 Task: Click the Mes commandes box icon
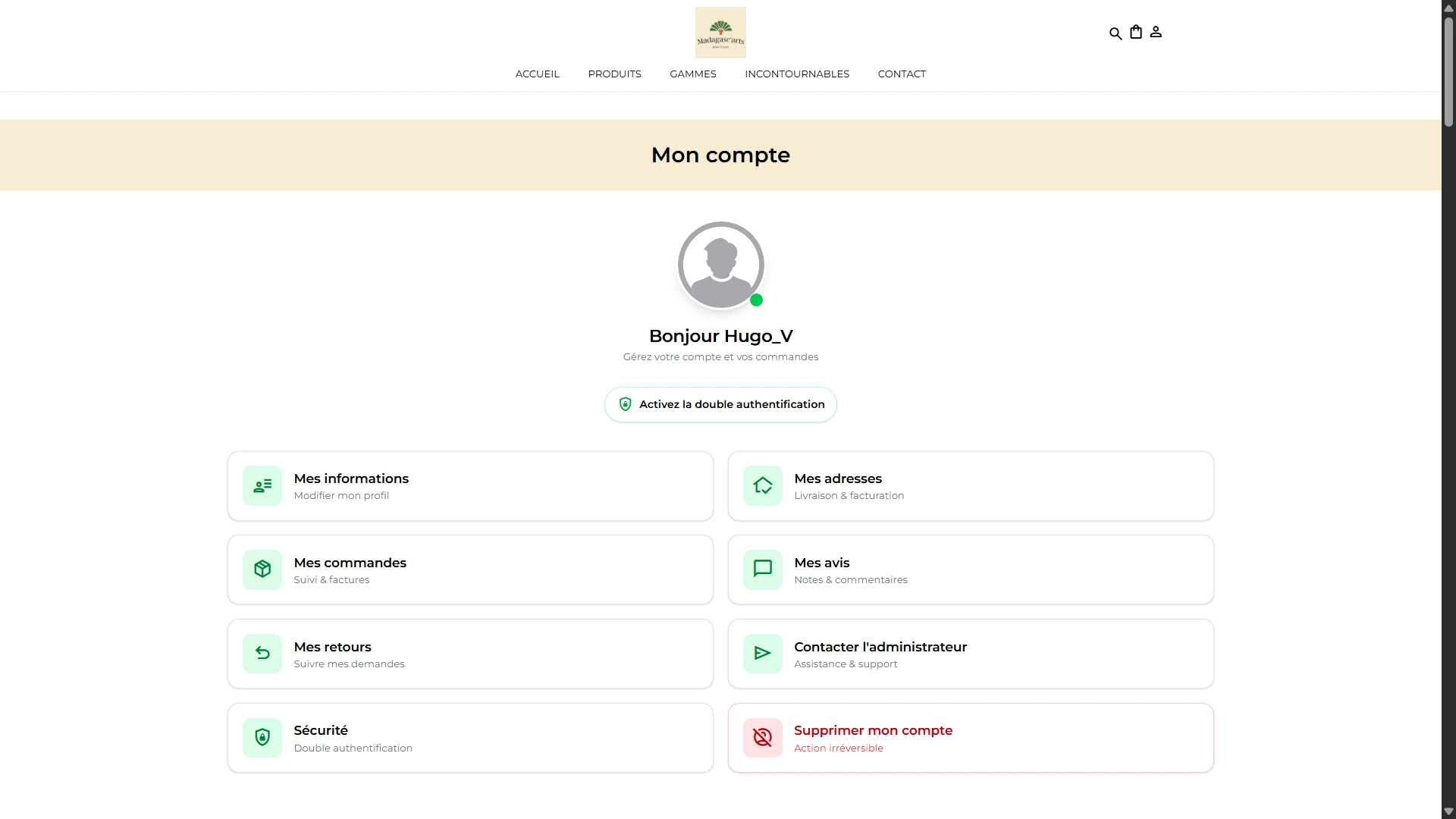262,570
